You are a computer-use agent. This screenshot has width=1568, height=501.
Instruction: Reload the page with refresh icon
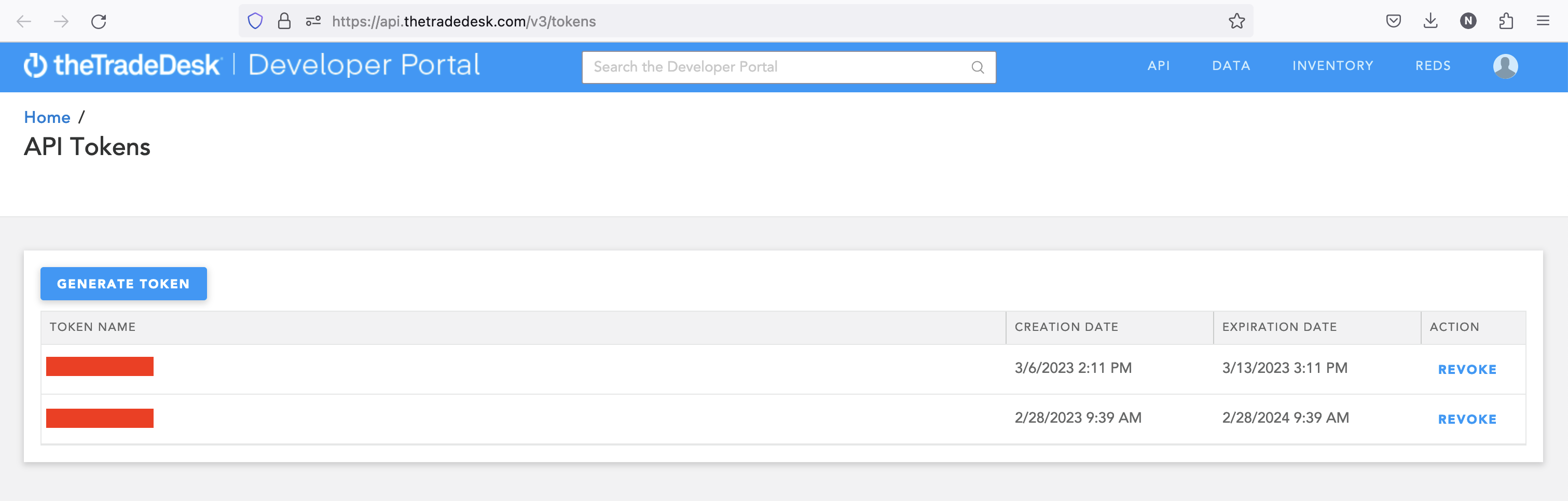coord(99,22)
